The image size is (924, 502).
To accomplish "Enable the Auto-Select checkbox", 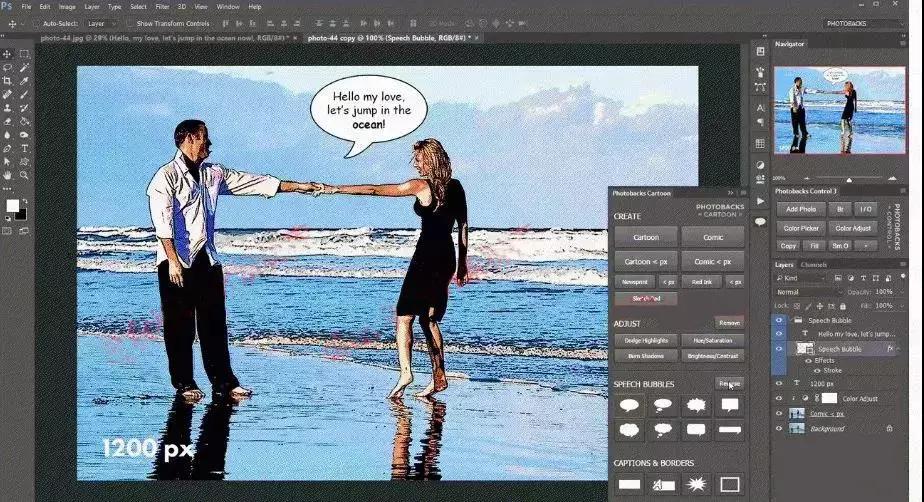I will click(x=37, y=22).
